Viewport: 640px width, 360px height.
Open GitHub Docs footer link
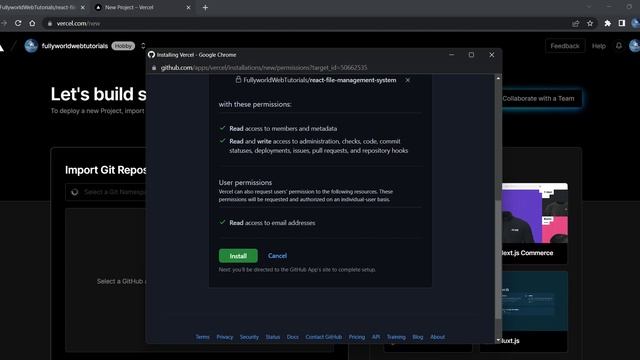click(x=292, y=337)
